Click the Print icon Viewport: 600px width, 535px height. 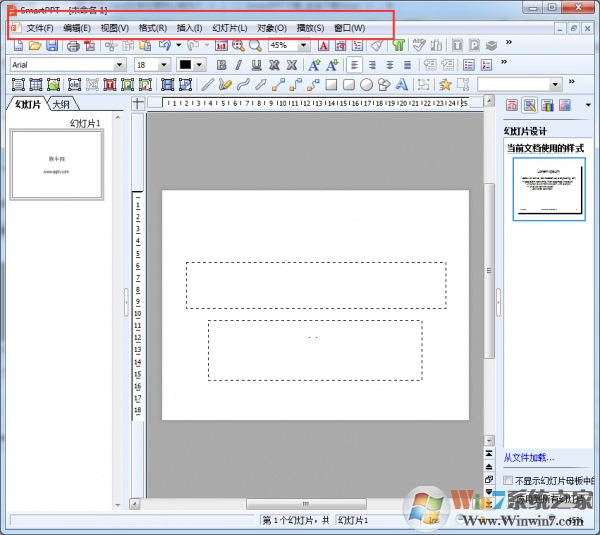(73, 46)
